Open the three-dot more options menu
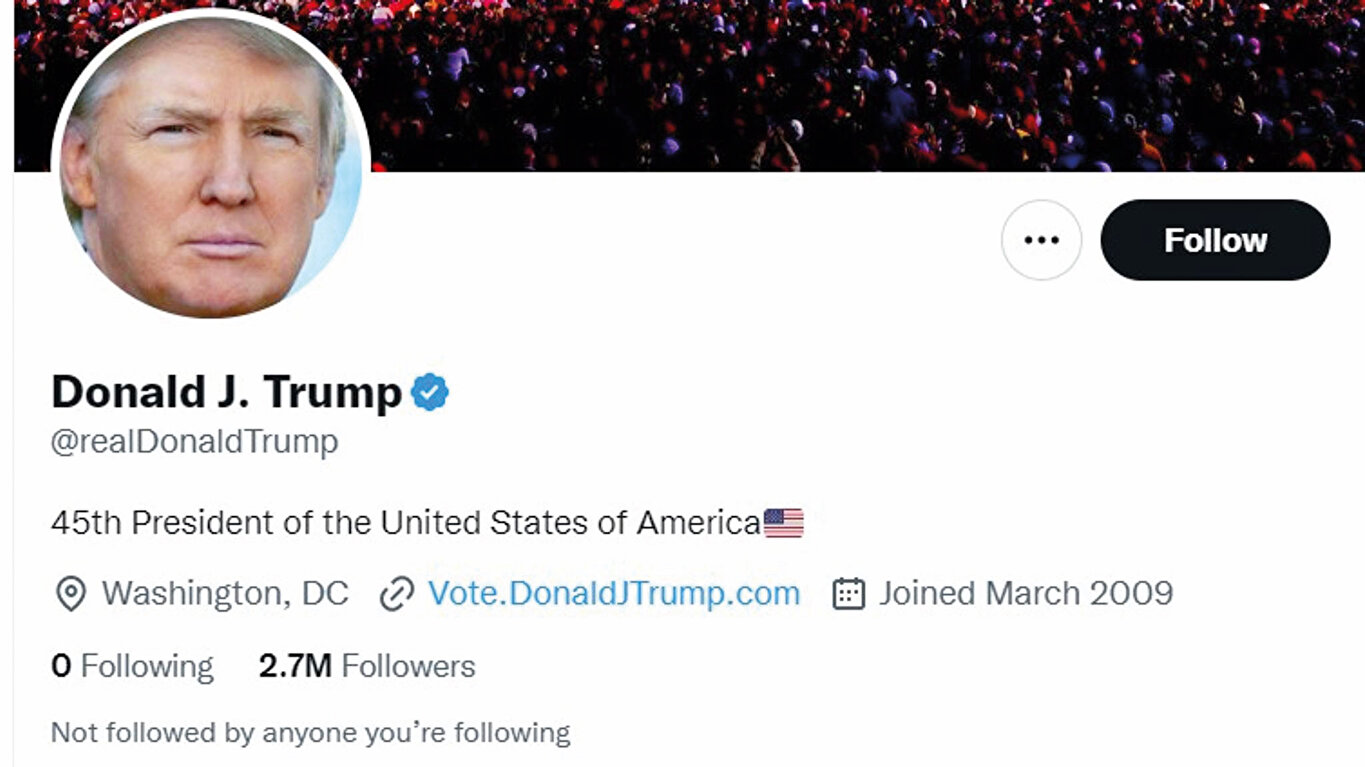This screenshot has width=1365, height=767. point(1041,240)
